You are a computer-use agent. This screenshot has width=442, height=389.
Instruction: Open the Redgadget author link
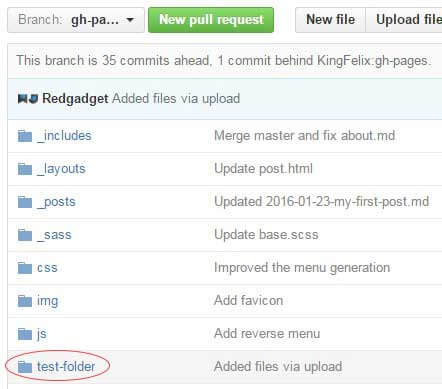point(75,99)
